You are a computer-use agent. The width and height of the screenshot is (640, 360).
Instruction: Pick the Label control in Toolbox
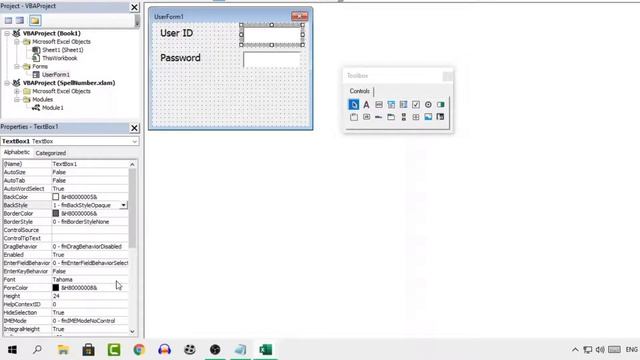click(x=366, y=104)
